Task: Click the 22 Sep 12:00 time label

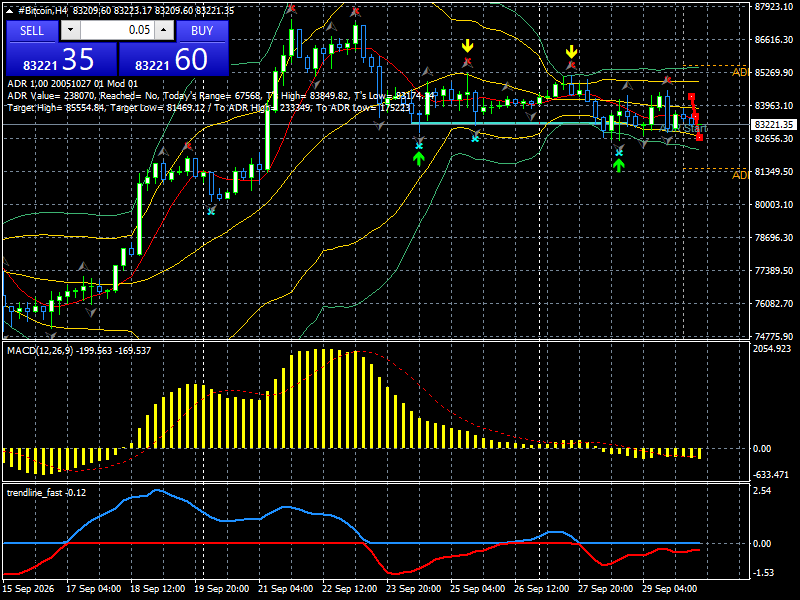Action: [349, 588]
